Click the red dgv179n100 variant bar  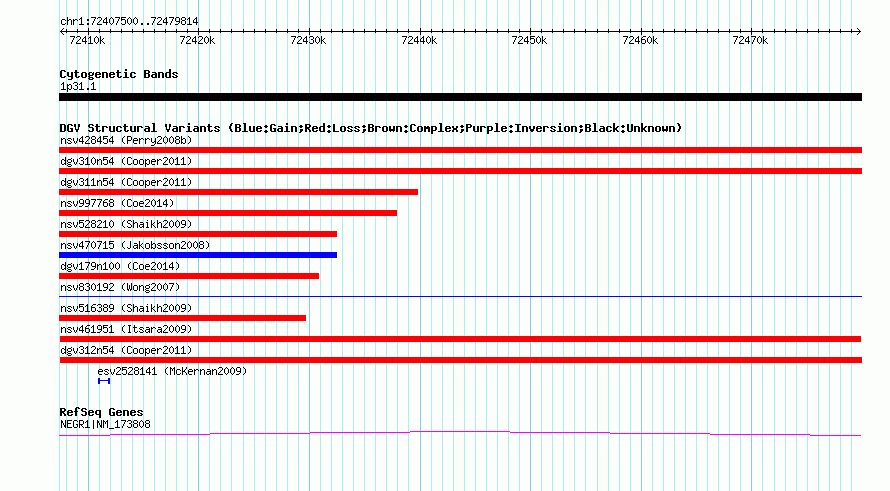(x=189, y=276)
